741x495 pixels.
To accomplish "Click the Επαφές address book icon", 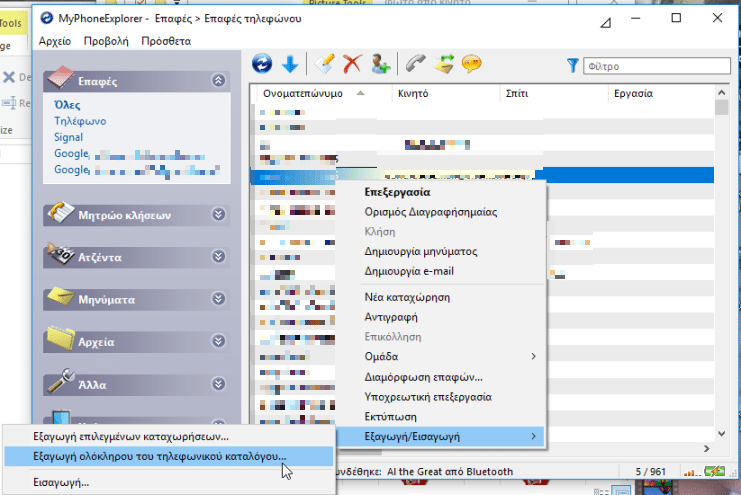I will coord(60,78).
